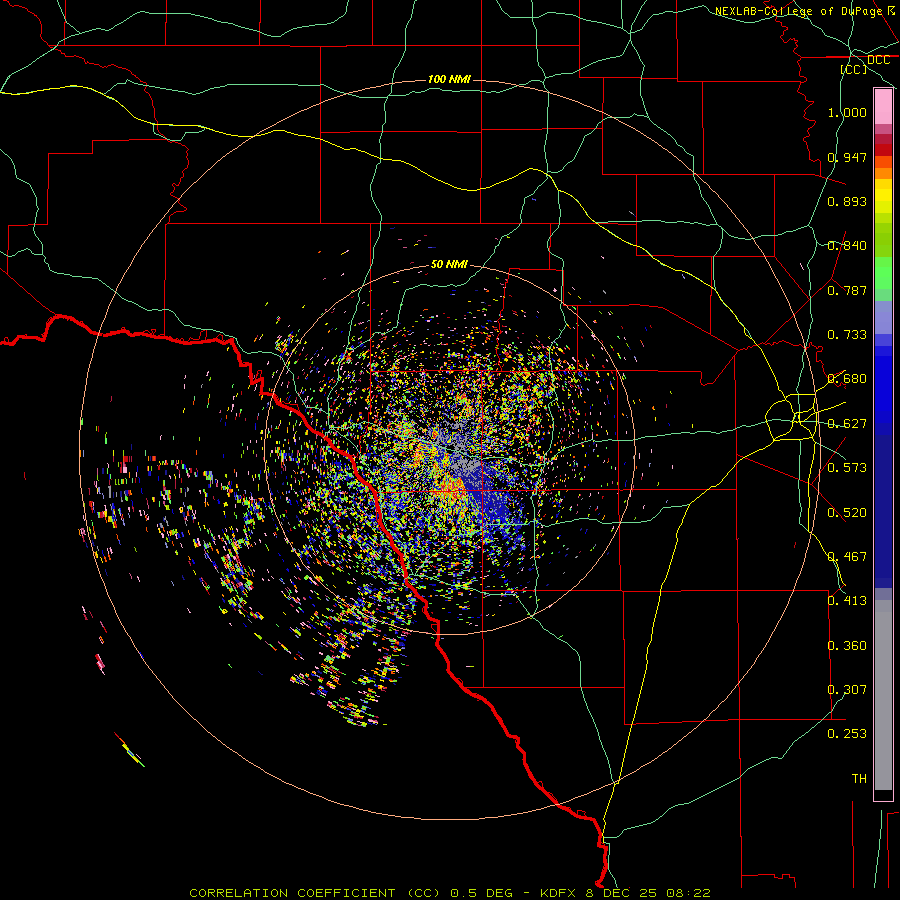This screenshot has width=900, height=900.
Task: Click the 0.307 scale value
Action: pos(847,690)
